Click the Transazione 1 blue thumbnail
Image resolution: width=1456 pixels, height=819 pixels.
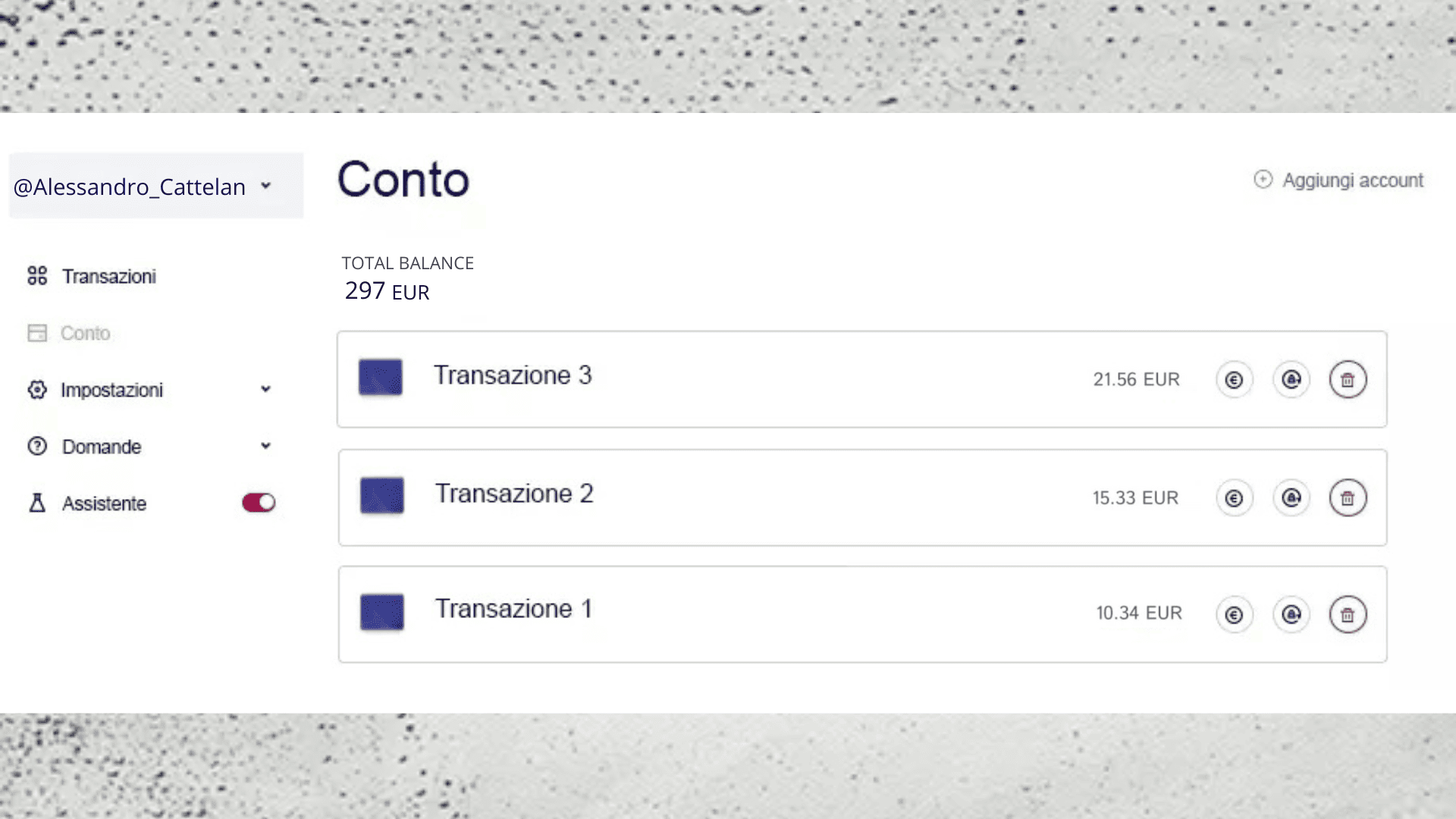[x=381, y=612]
